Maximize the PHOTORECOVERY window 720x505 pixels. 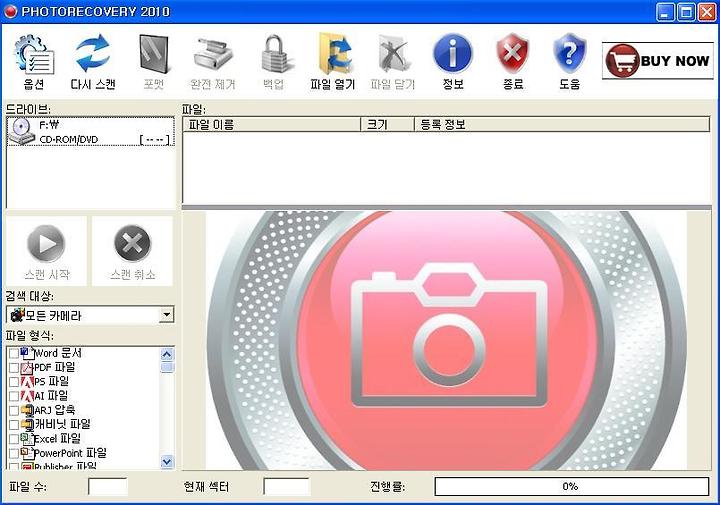tap(686, 11)
